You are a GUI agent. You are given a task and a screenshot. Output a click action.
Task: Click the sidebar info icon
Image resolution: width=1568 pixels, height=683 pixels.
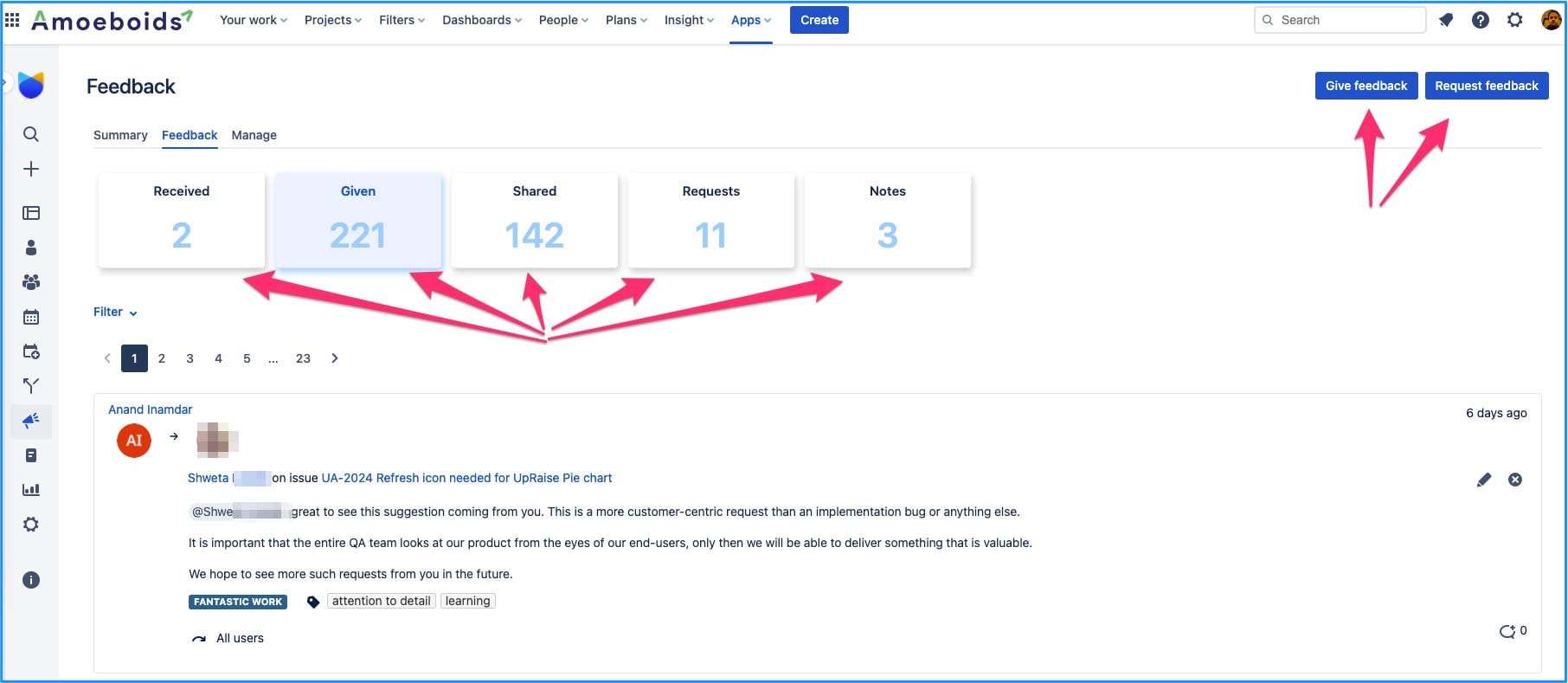31,580
